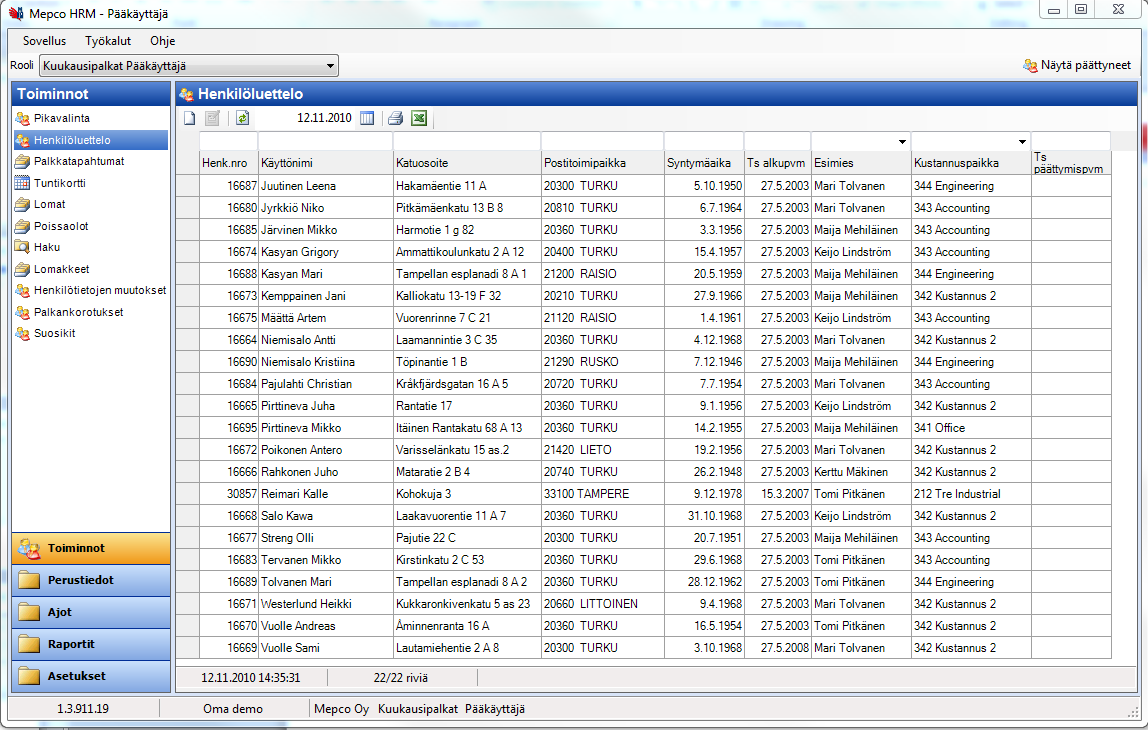Click the Palkankorotukset people icon

pos(23,312)
